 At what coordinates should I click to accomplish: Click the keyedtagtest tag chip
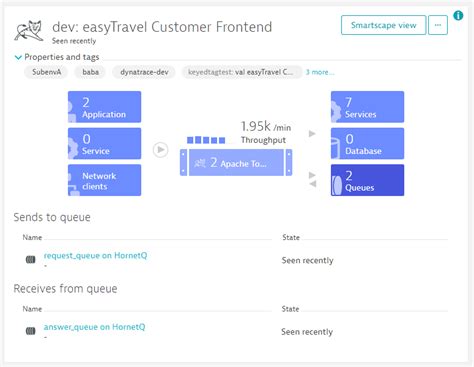coord(241,72)
